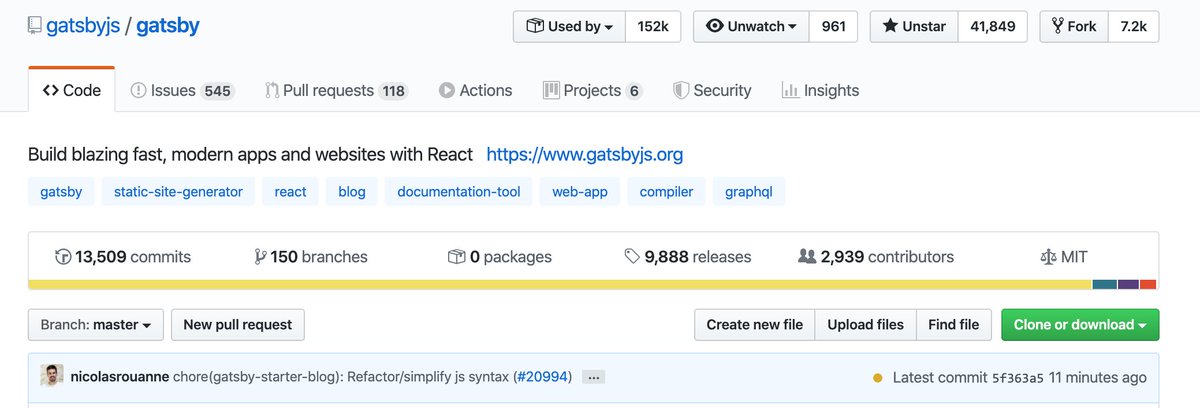
Task: View the 150 branches list
Action: [311, 257]
